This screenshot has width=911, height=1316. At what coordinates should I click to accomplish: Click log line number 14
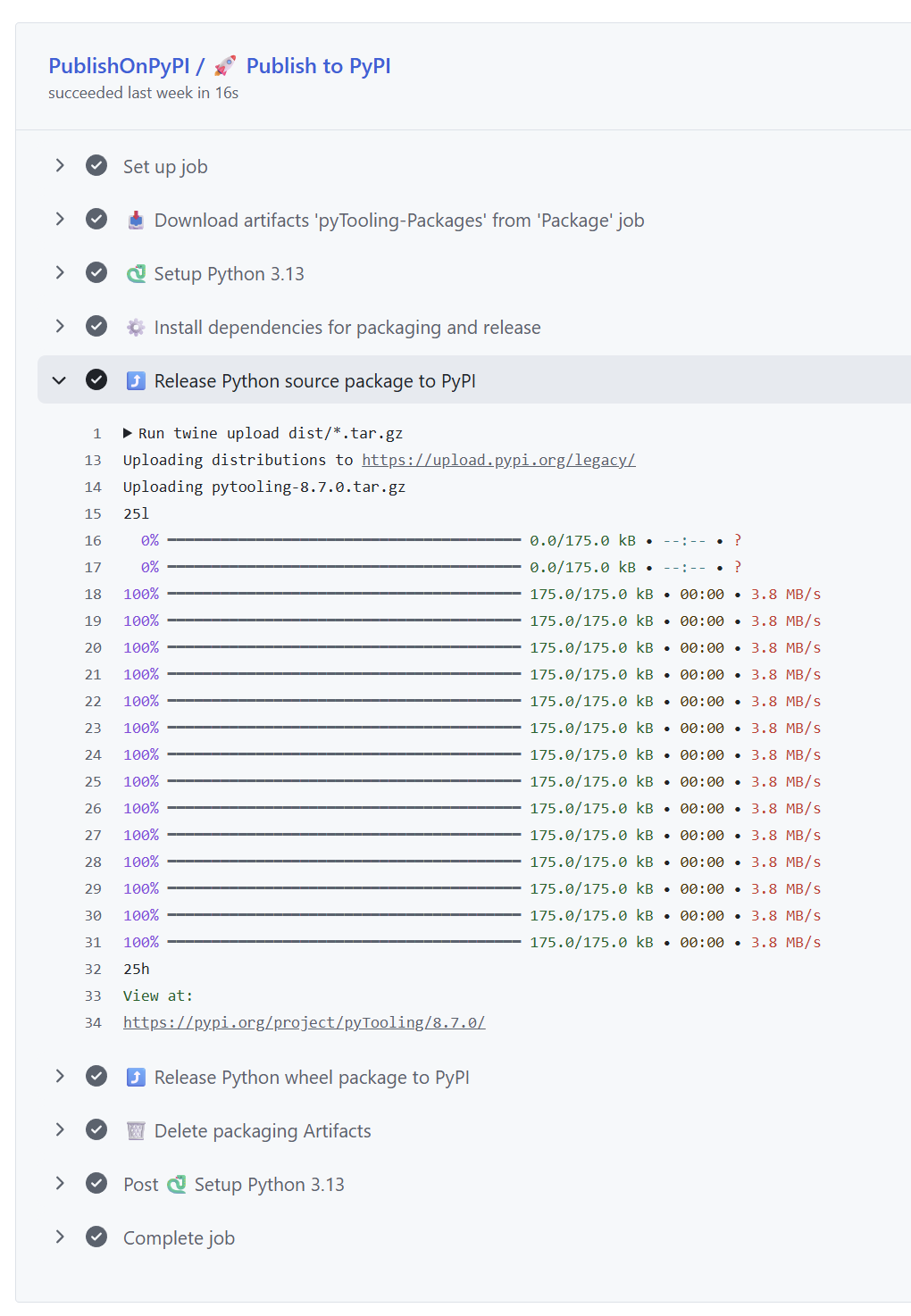(x=93, y=487)
